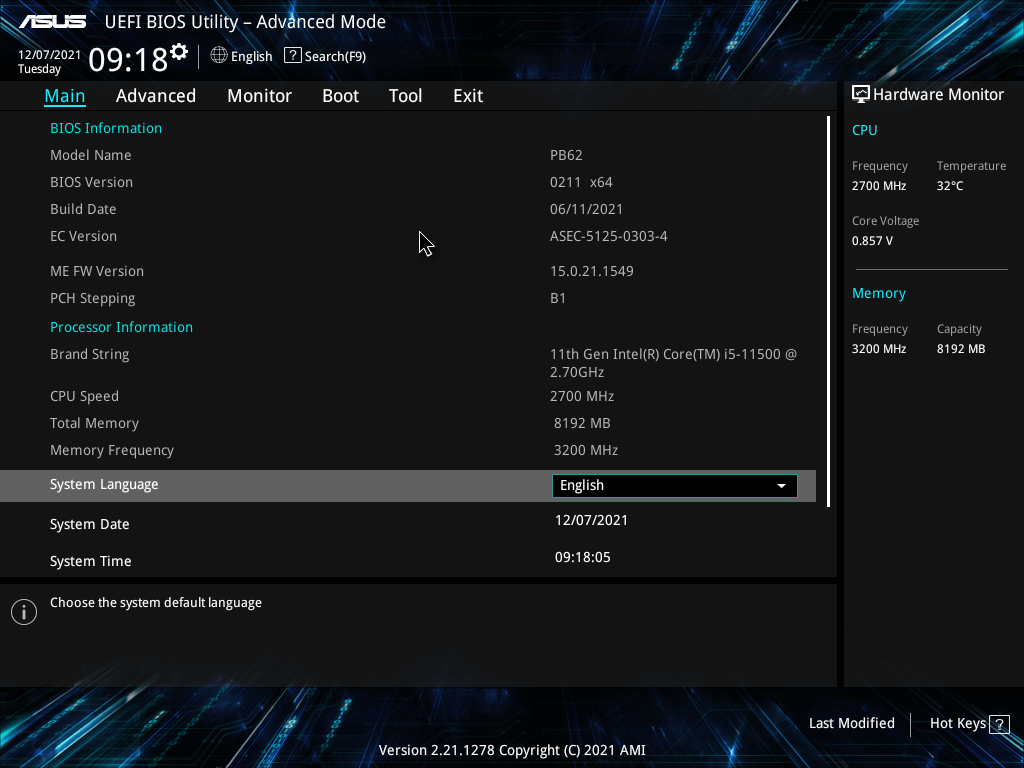Click the Hardware Monitor screen icon
Image resolution: width=1024 pixels, height=768 pixels.
click(x=861, y=94)
